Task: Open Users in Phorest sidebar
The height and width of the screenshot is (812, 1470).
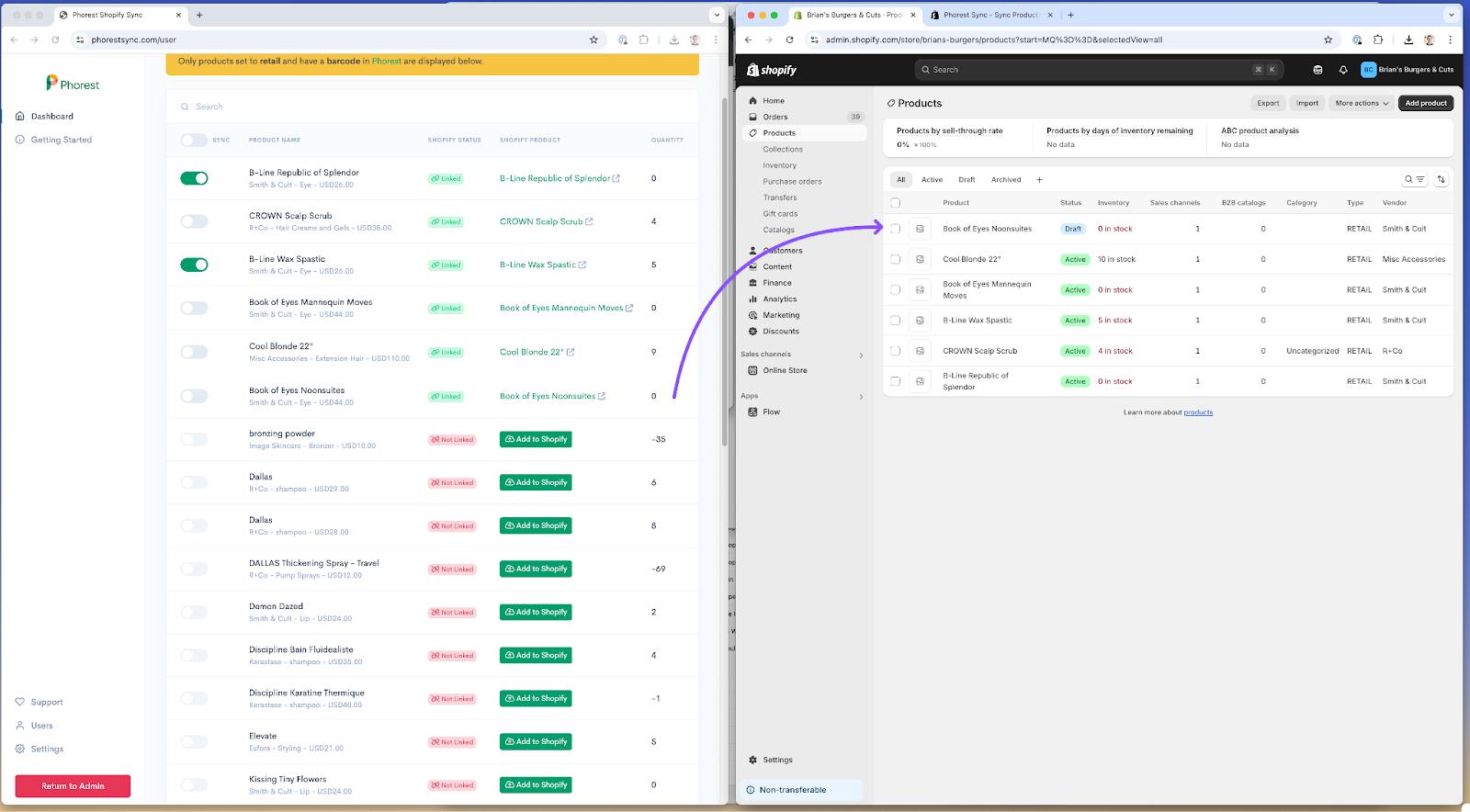Action: click(x=41, y=726)
